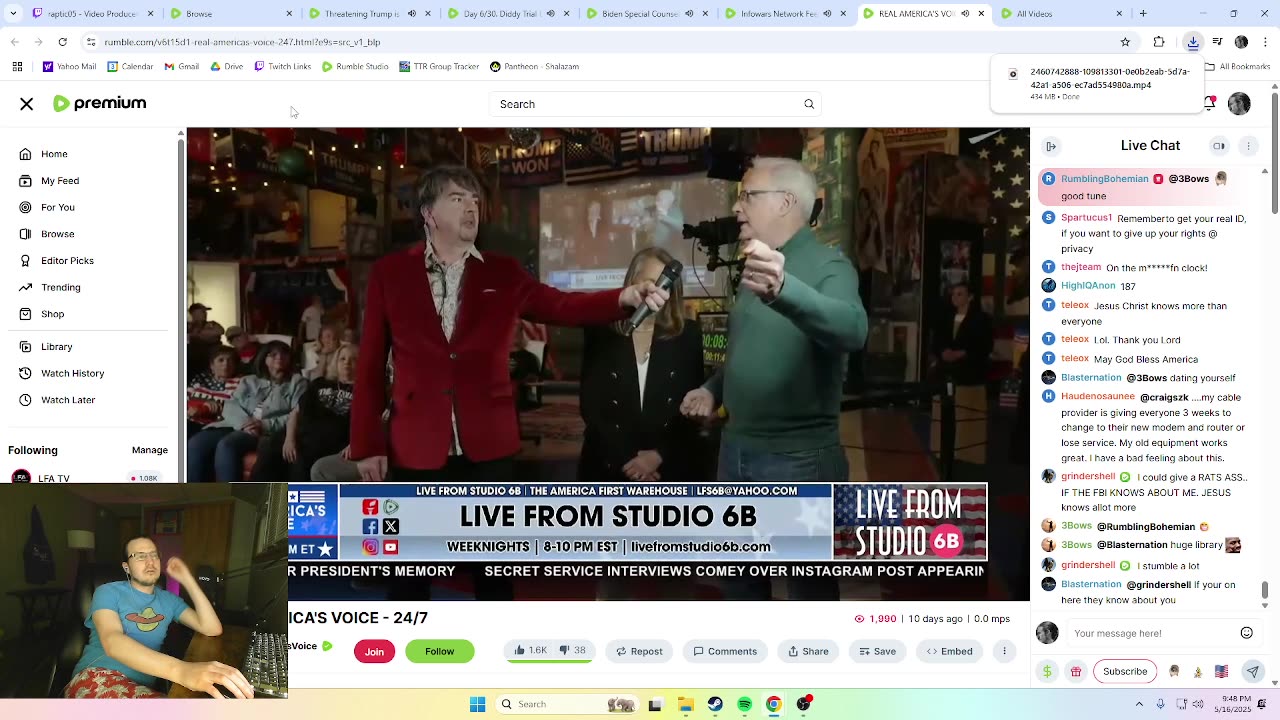Open Editor Picks in the sidebar
1280x720 pixels.
pyautogui.click(x=67, y=261)
